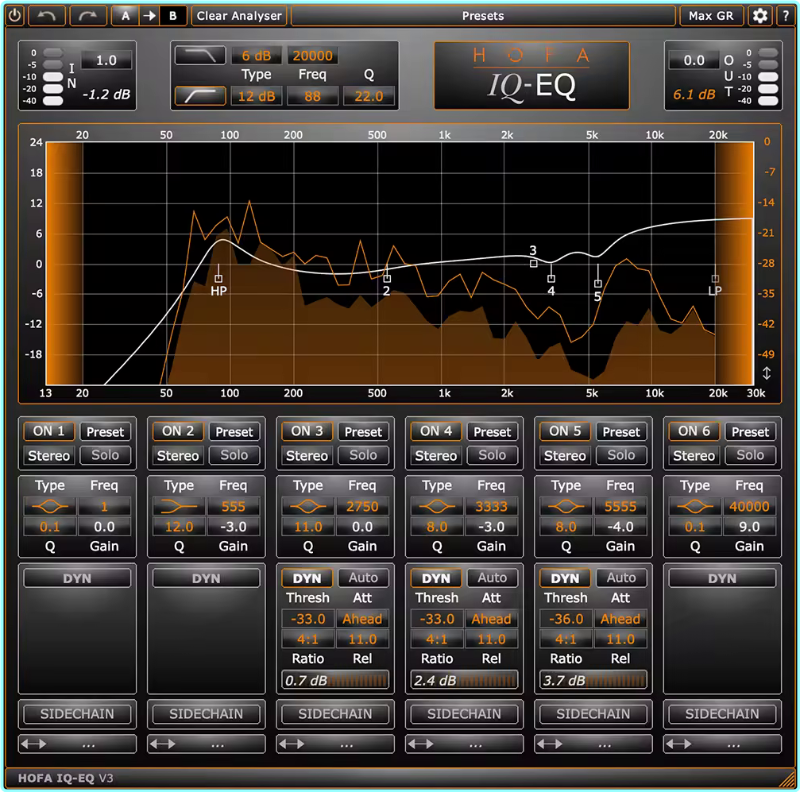Click Clear Analyser button
Screen dimensions: 800x792
239,16
